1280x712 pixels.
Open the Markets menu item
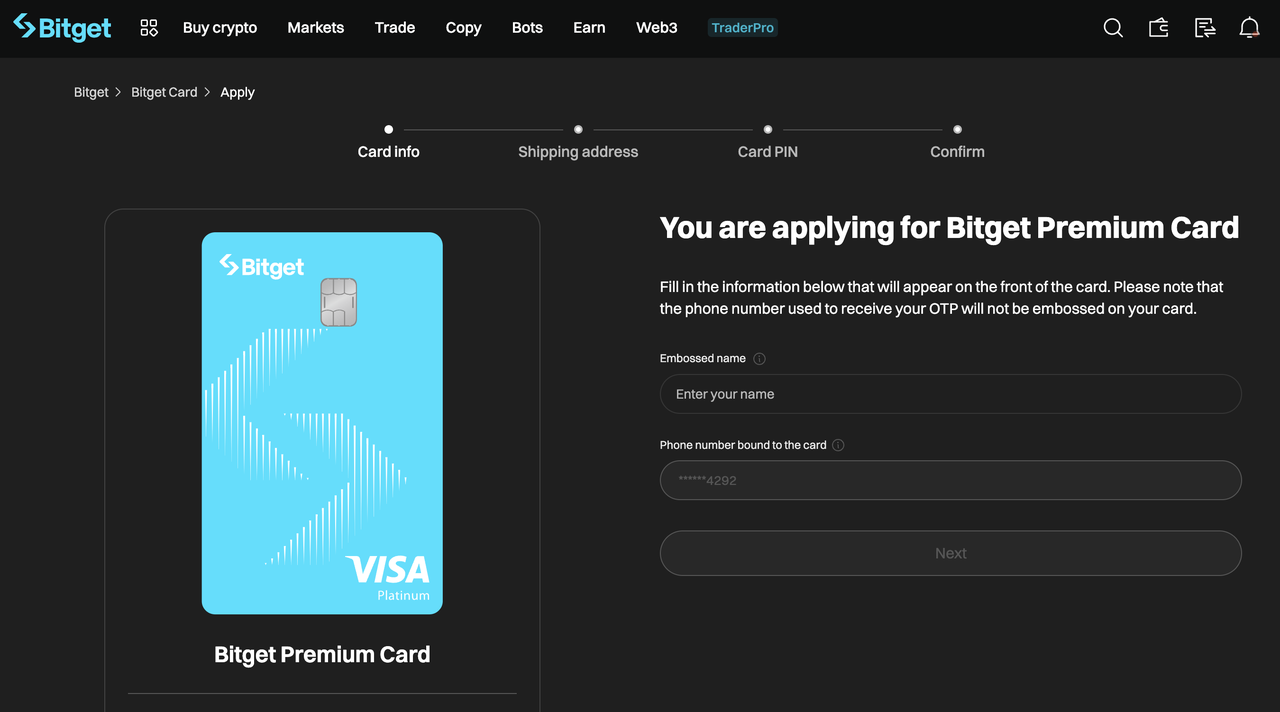click(x=315, y=27)
